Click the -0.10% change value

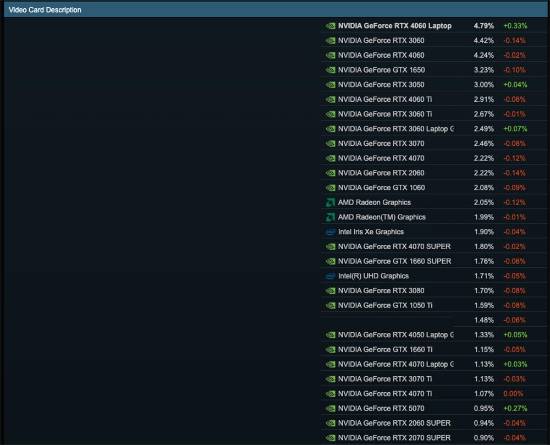coord(515,70)
